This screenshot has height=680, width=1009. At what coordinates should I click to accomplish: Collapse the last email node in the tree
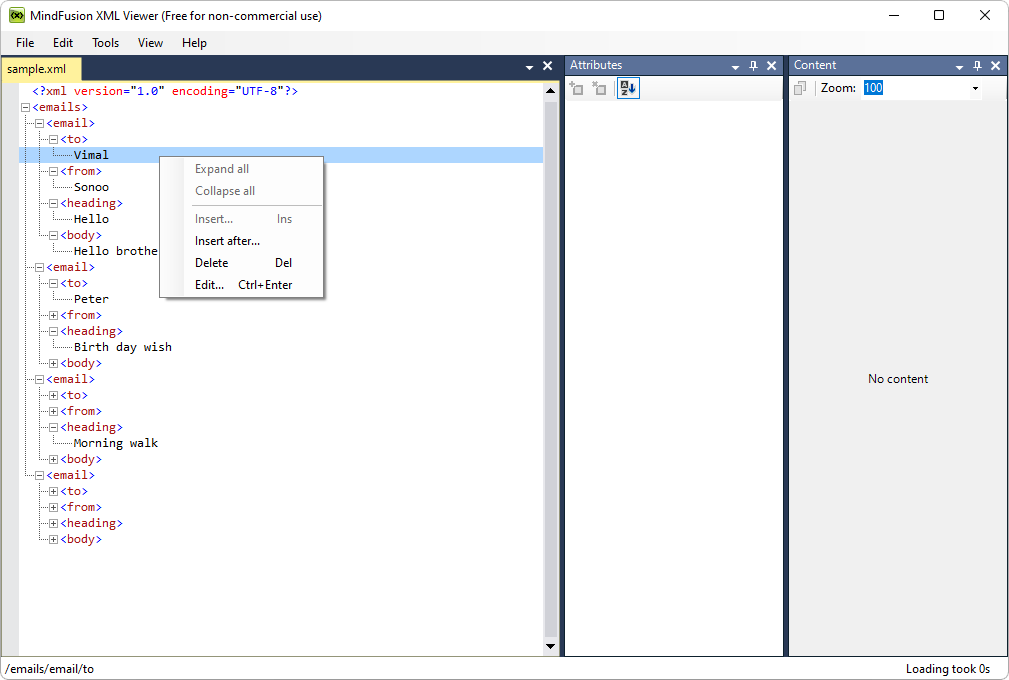39,475
